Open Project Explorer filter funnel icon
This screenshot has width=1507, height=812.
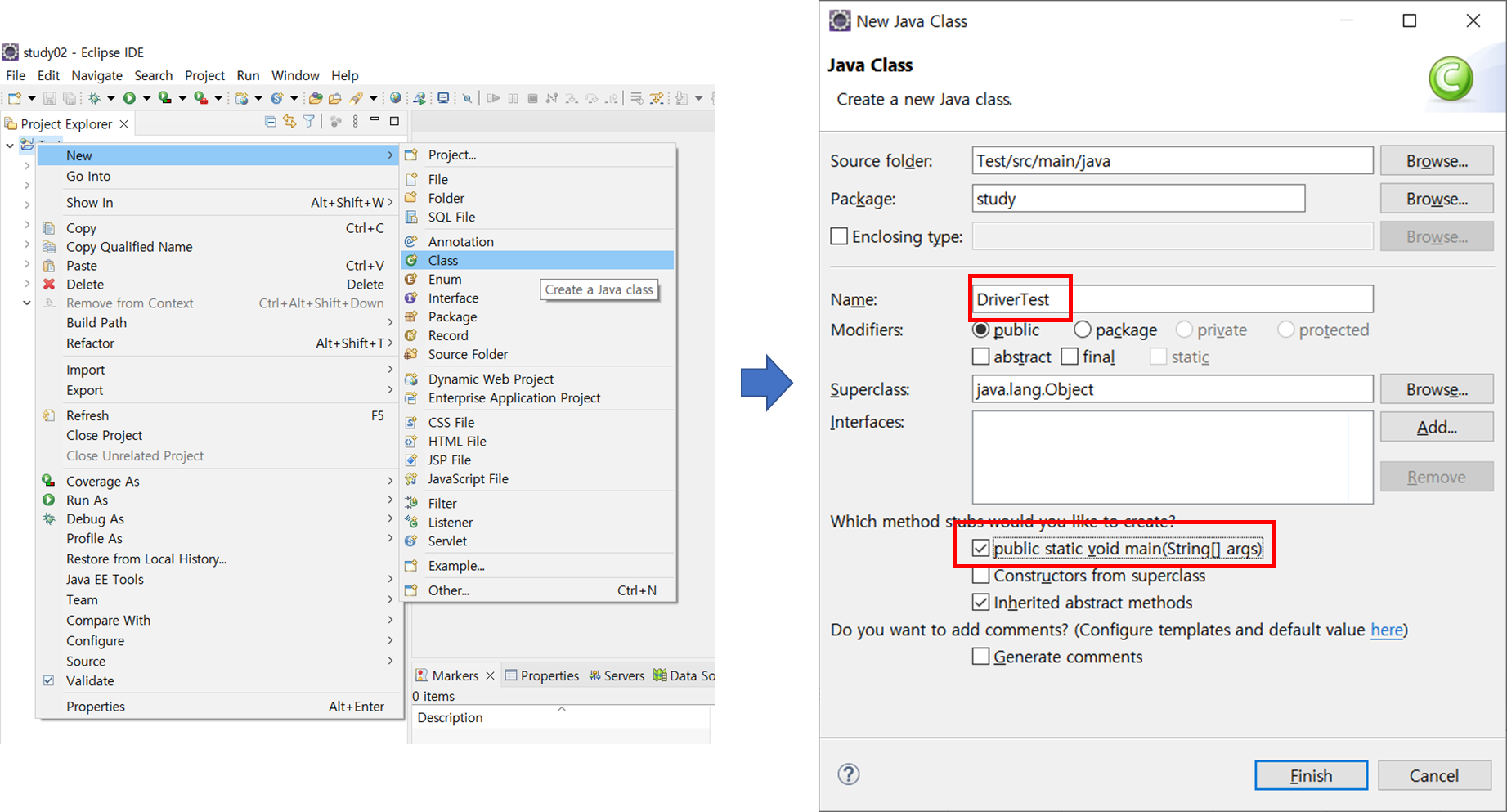pyautogui.click(x=309, y=122)
